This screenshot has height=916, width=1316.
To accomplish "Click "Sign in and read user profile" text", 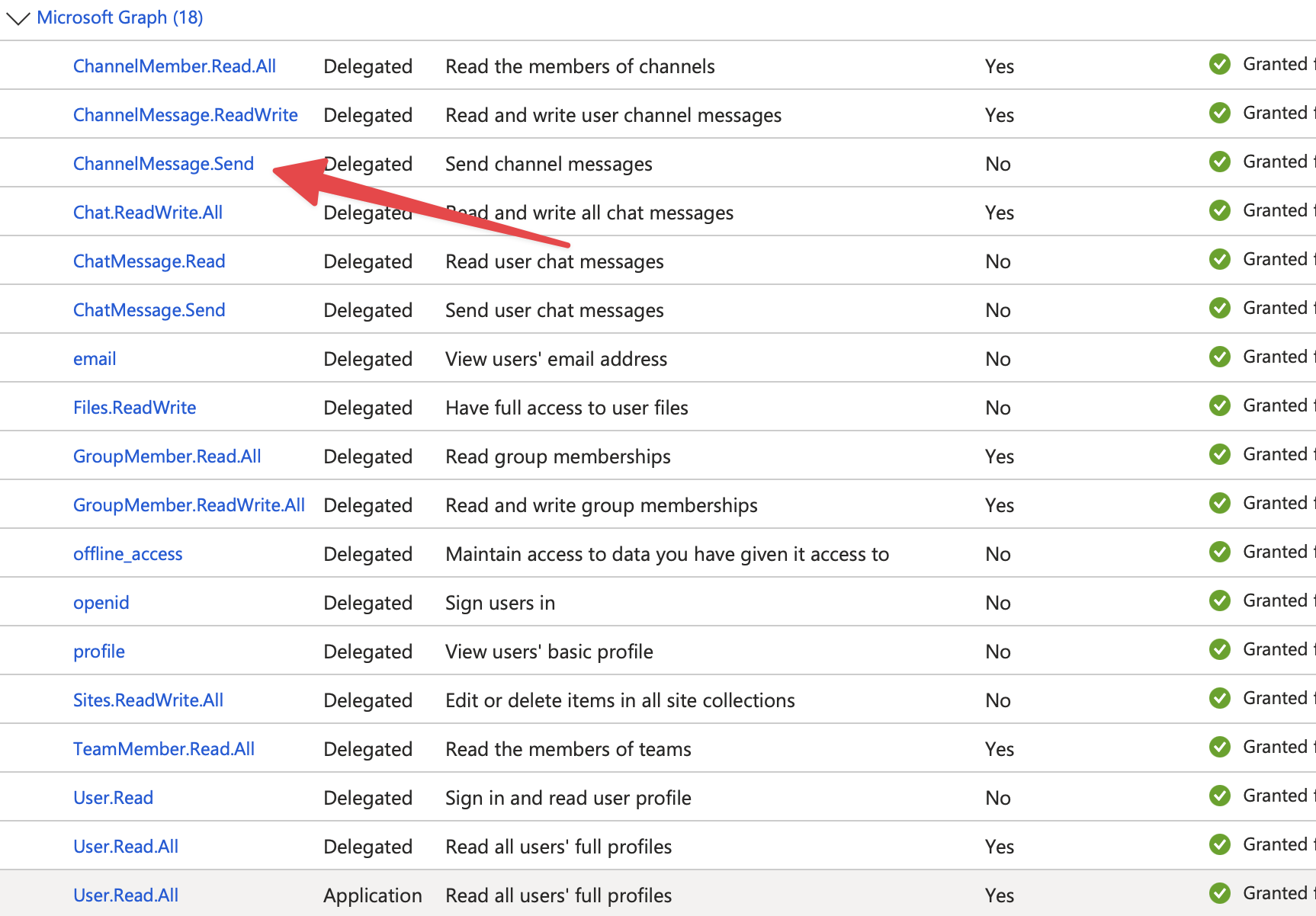I will coord(569,798).
